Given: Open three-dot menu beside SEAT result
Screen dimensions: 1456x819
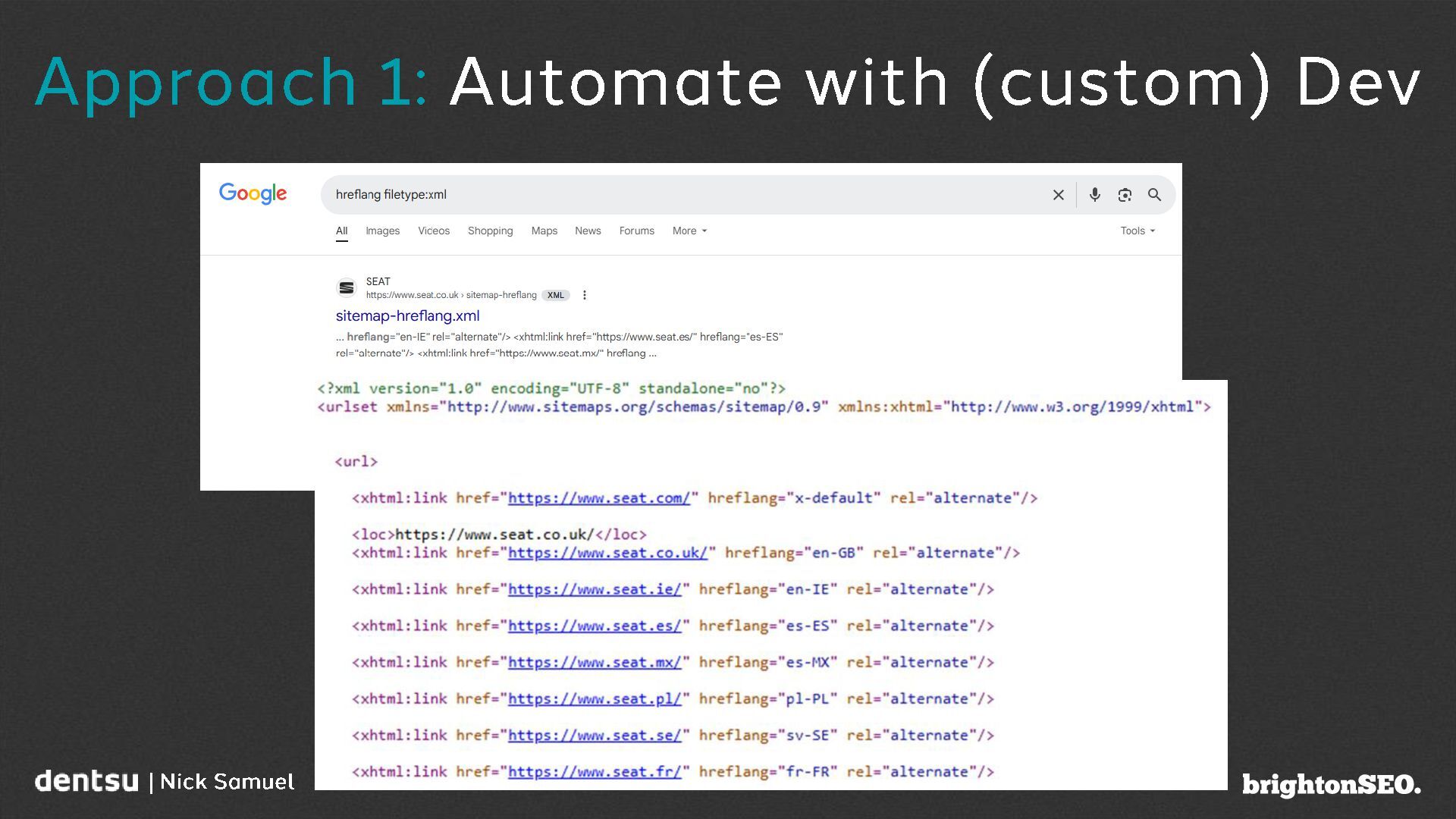Looking at the screenshot, I should 584,295.
